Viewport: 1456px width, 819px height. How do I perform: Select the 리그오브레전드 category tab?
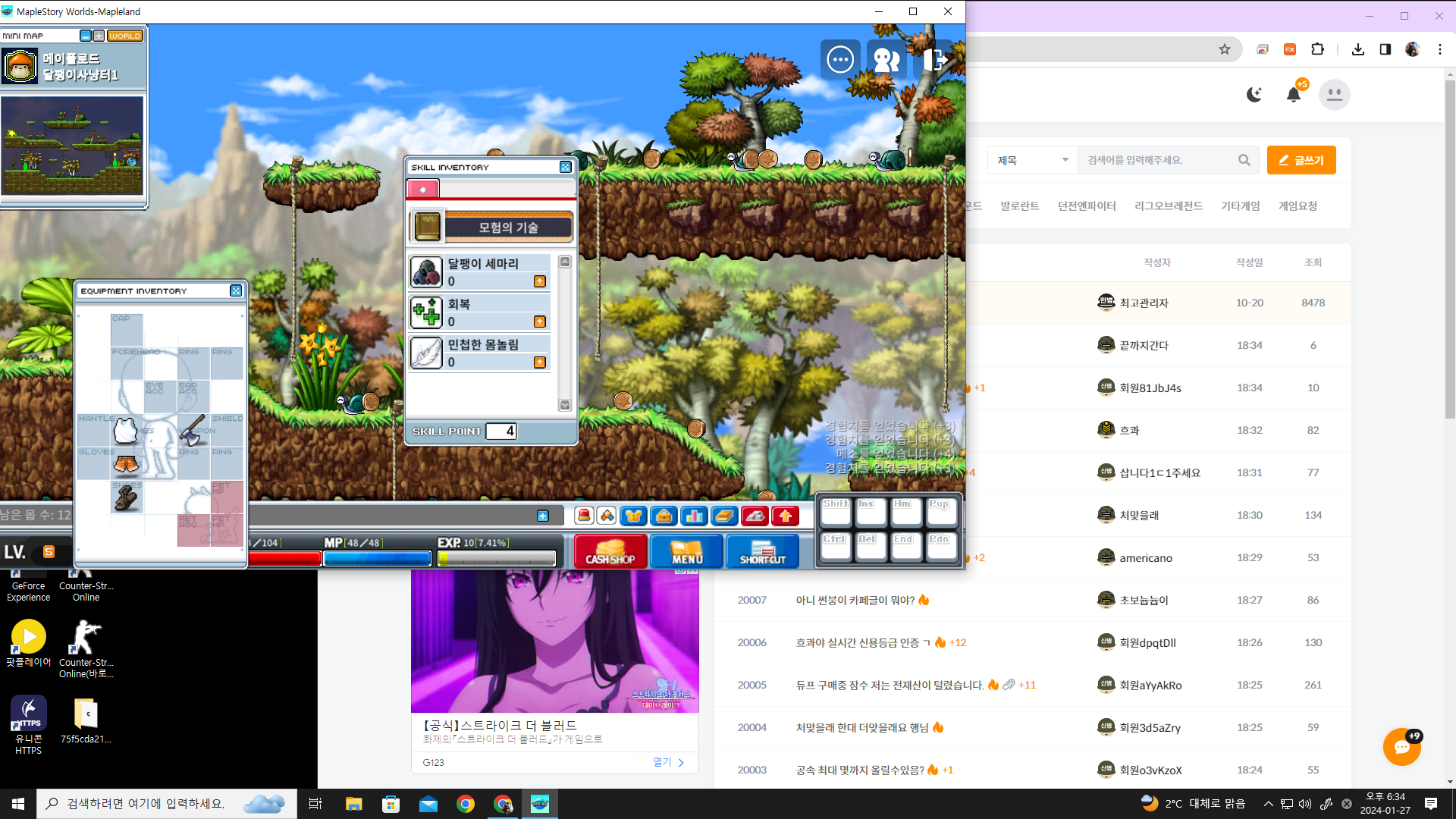coord(1168,206)
